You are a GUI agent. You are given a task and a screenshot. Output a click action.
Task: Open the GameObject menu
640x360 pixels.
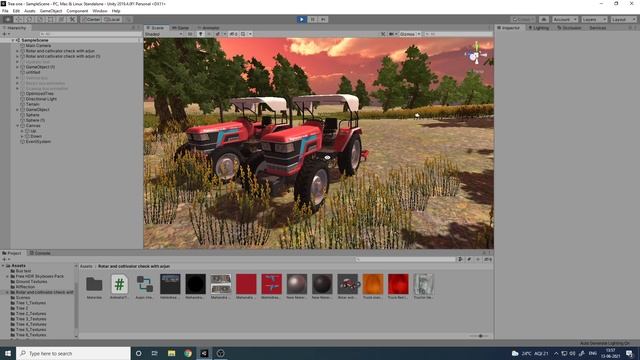tap(51, 11)
